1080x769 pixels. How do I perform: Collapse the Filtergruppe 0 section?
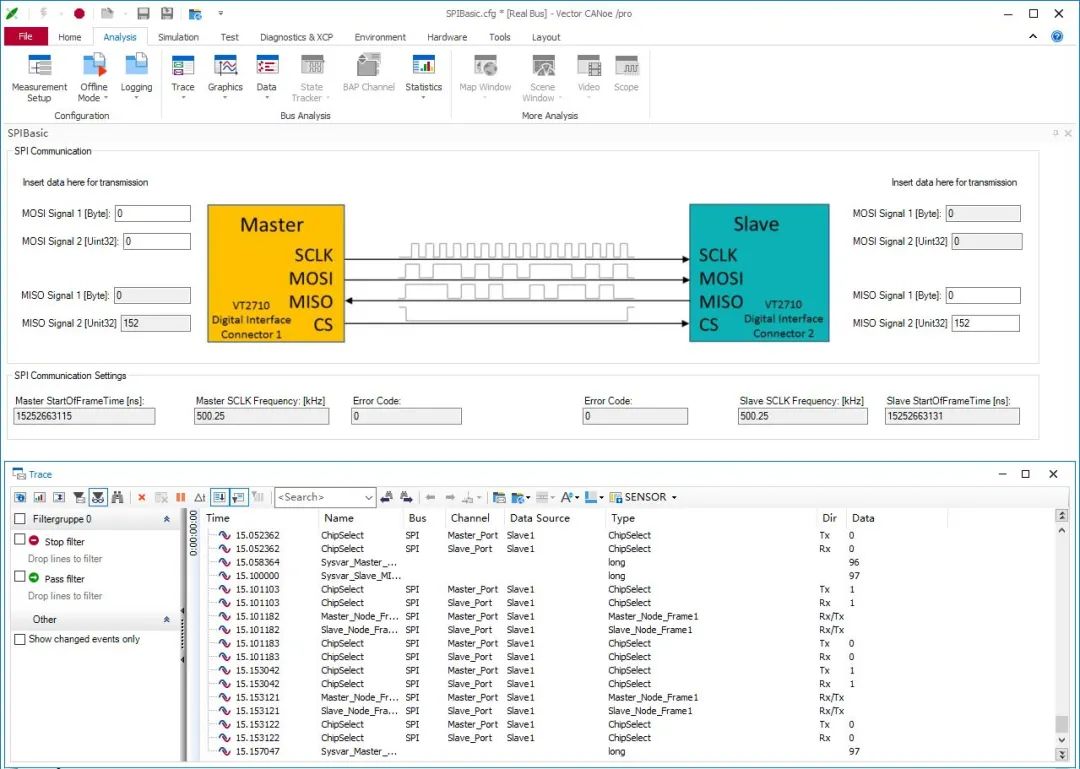(x=166, y=519)
